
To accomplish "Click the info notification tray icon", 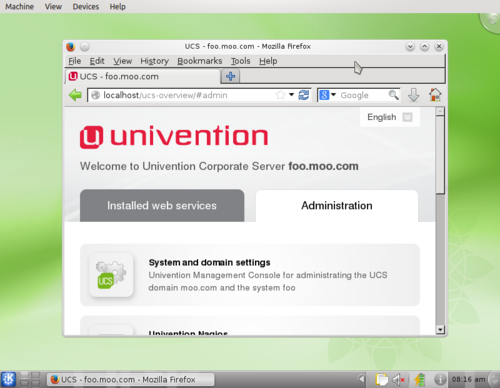I will (x=440, y=379).
